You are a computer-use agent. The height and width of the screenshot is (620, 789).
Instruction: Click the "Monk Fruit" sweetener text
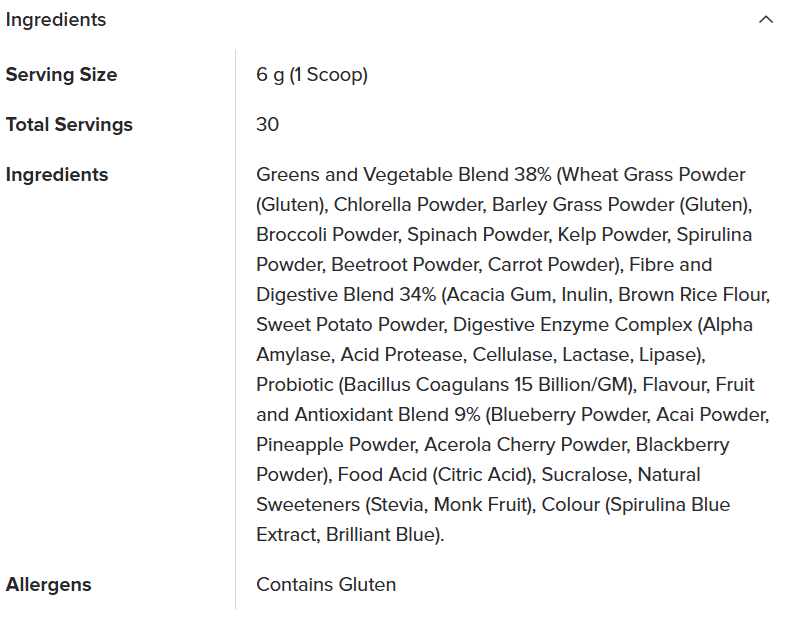coord(480,504)
